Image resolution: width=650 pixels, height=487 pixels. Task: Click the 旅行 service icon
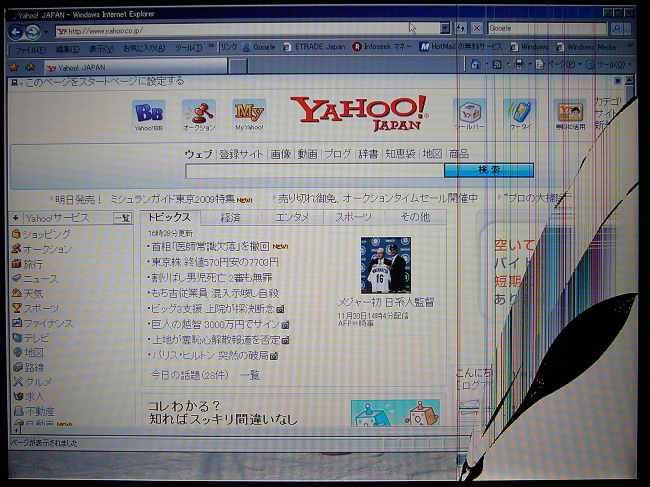pyautogui.click(x=16, y=264)
